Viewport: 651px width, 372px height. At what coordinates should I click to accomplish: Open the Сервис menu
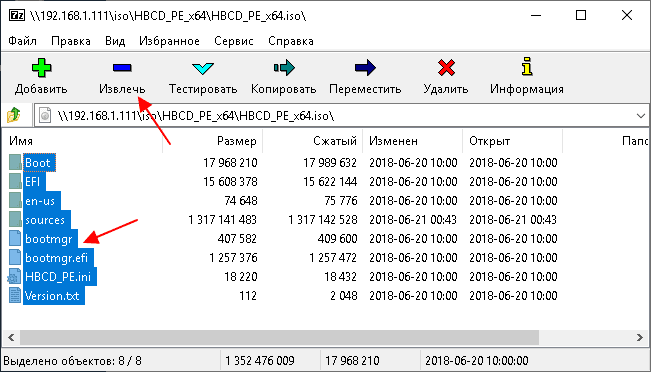(234, 41)
